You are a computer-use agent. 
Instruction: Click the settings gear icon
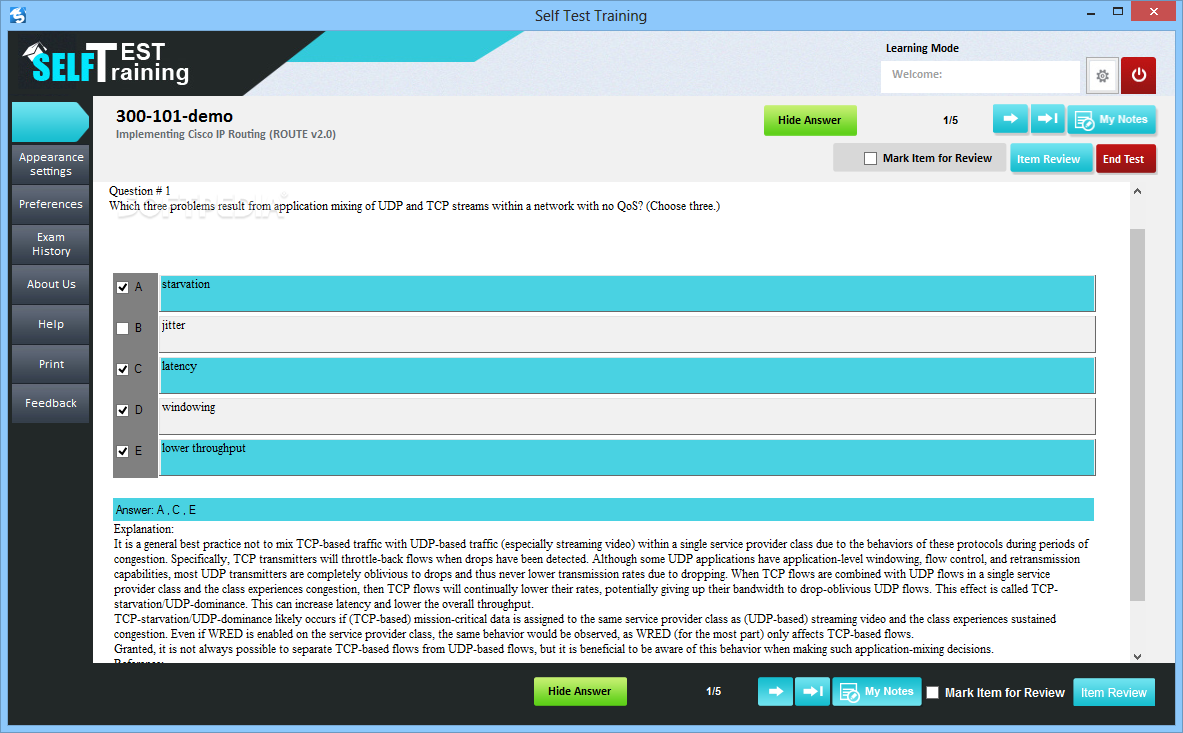(x=1102, y=75)
